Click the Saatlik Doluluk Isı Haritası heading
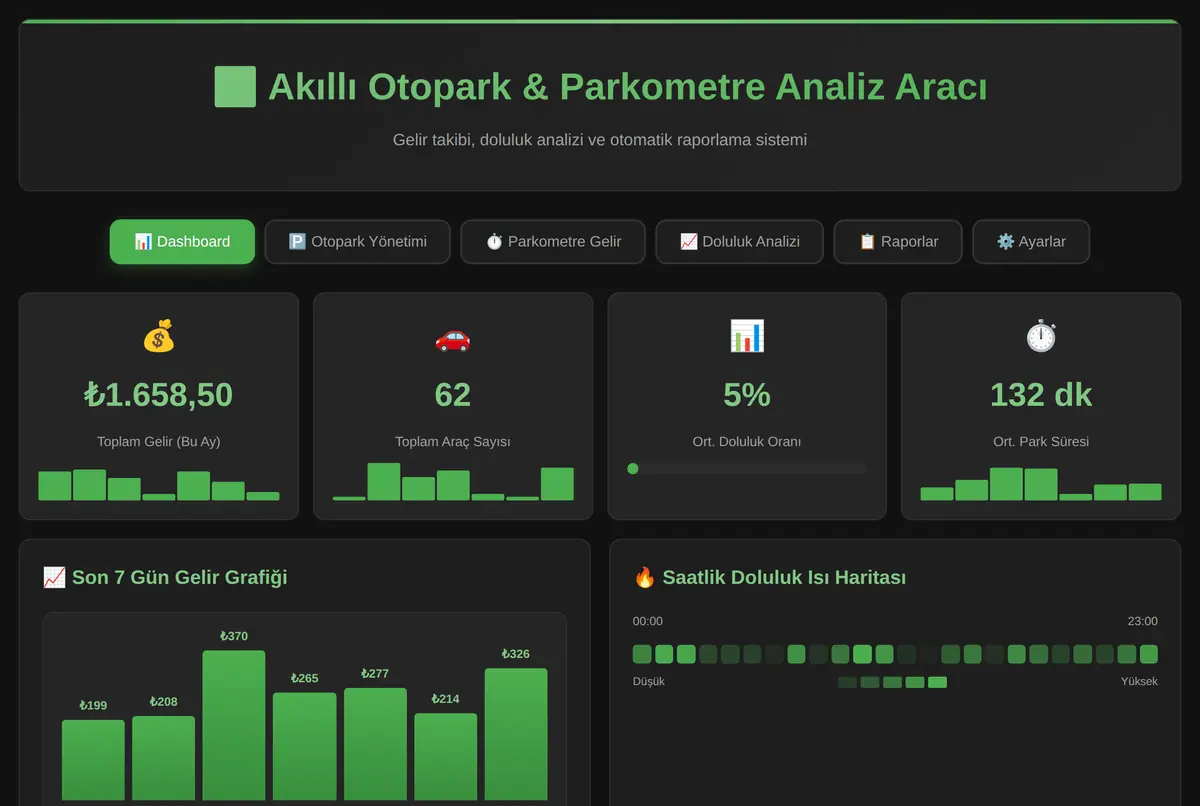This screenshot has width=1200, height=806. (770, 577)
